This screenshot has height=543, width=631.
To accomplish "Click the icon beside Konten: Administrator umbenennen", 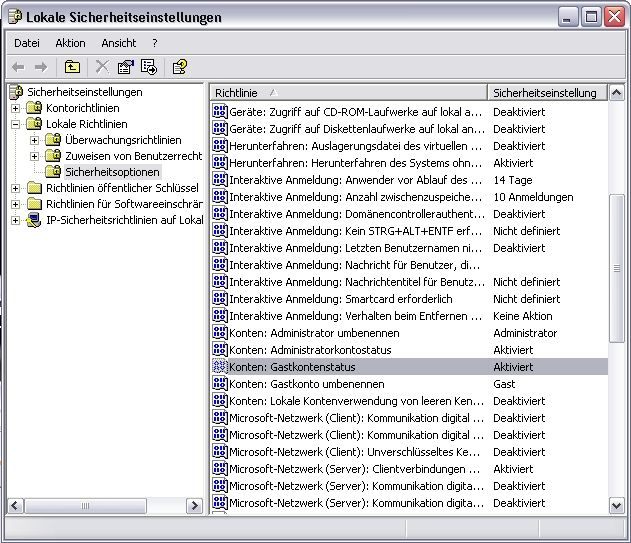I will 220,333.
